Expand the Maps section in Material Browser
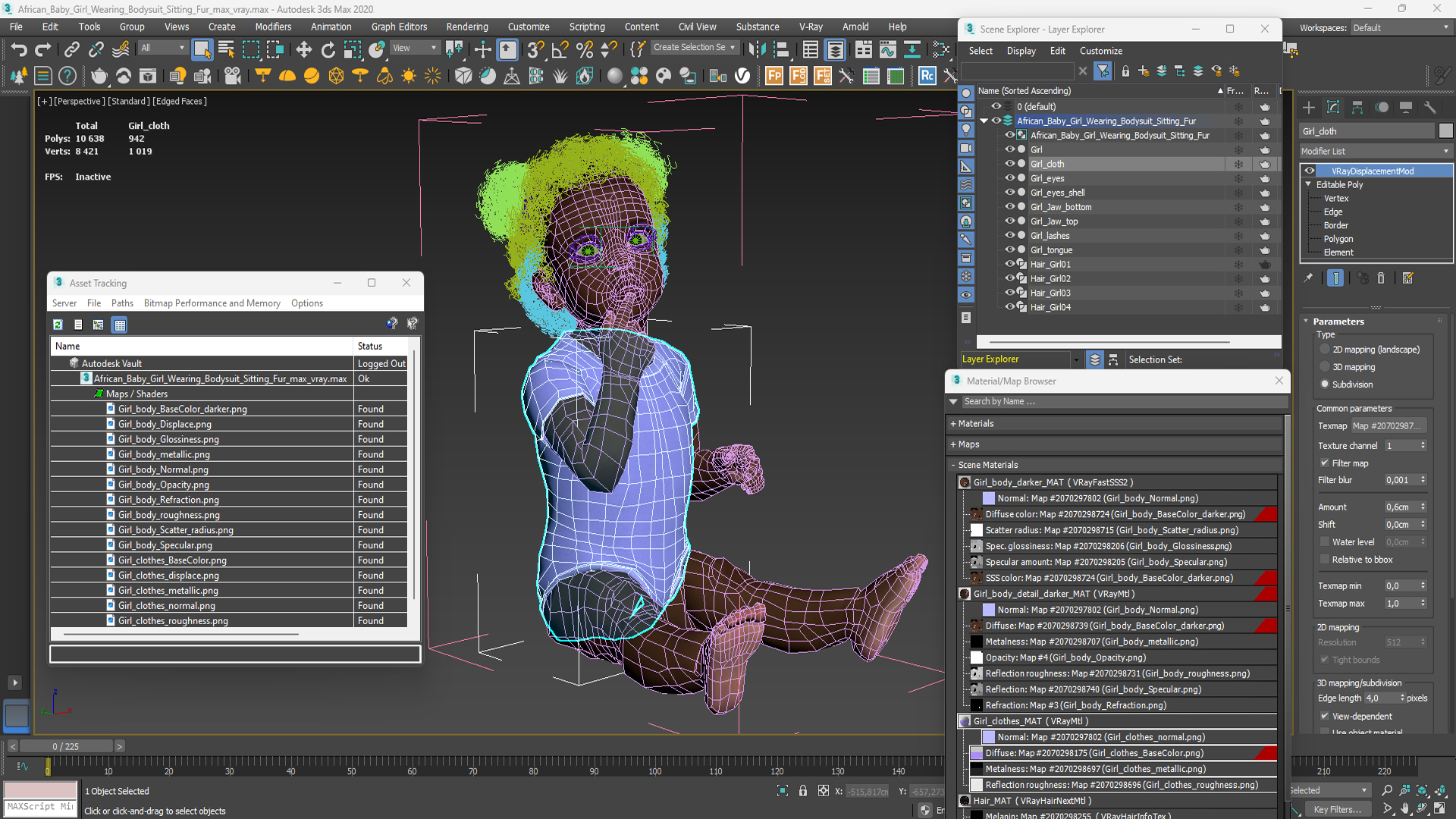This screenshot has height=819, width=1456. [x=953, y=444]
